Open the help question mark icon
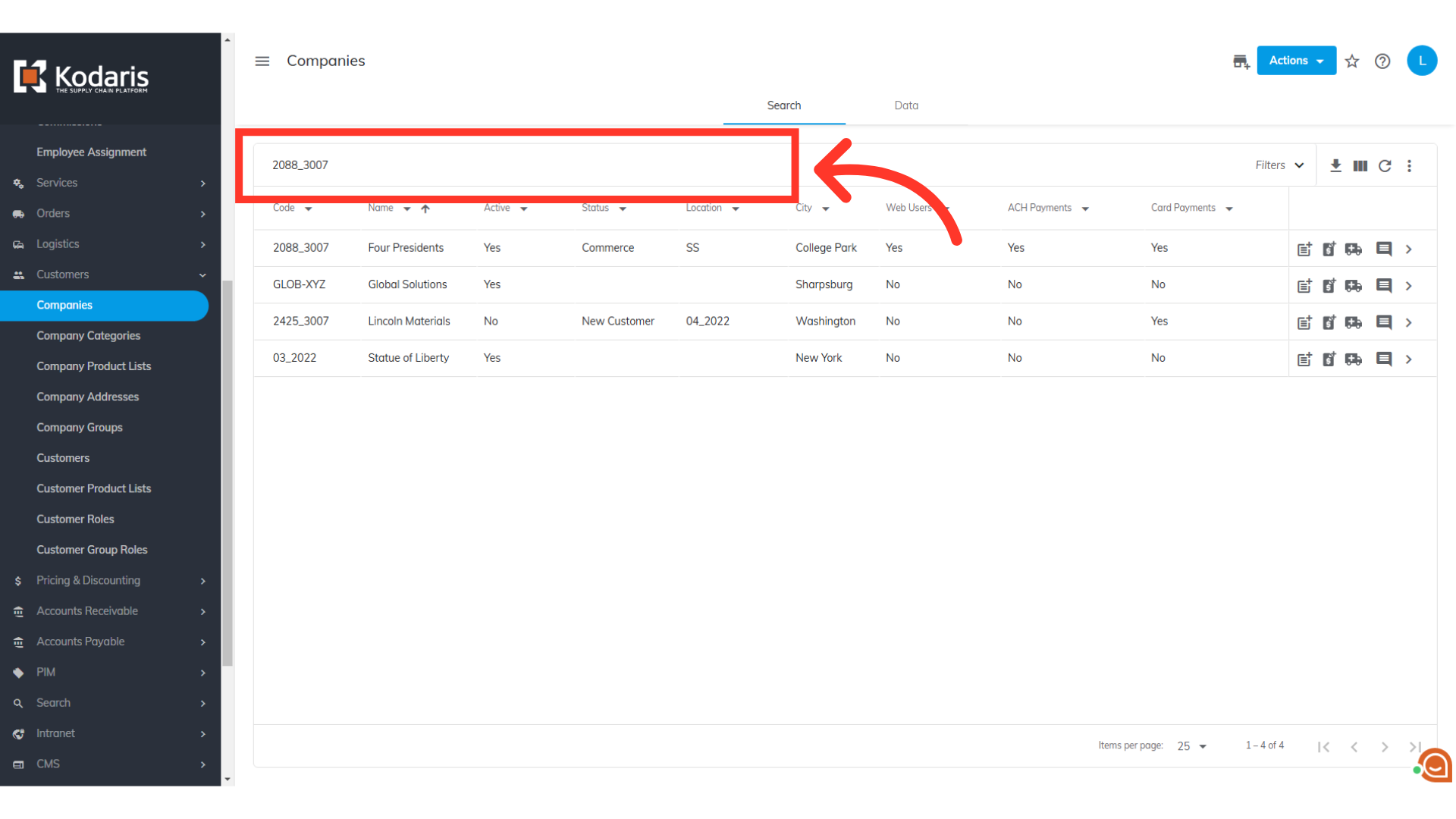This screenshot has width=1456, height=819. 1382,61
